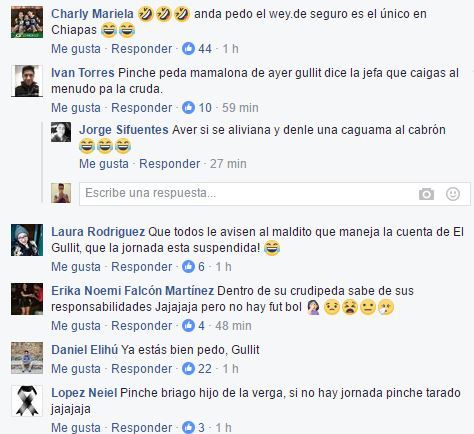Open the emoji picker in reply box
The width and height of the screenshot is (474, 434).
453,194
